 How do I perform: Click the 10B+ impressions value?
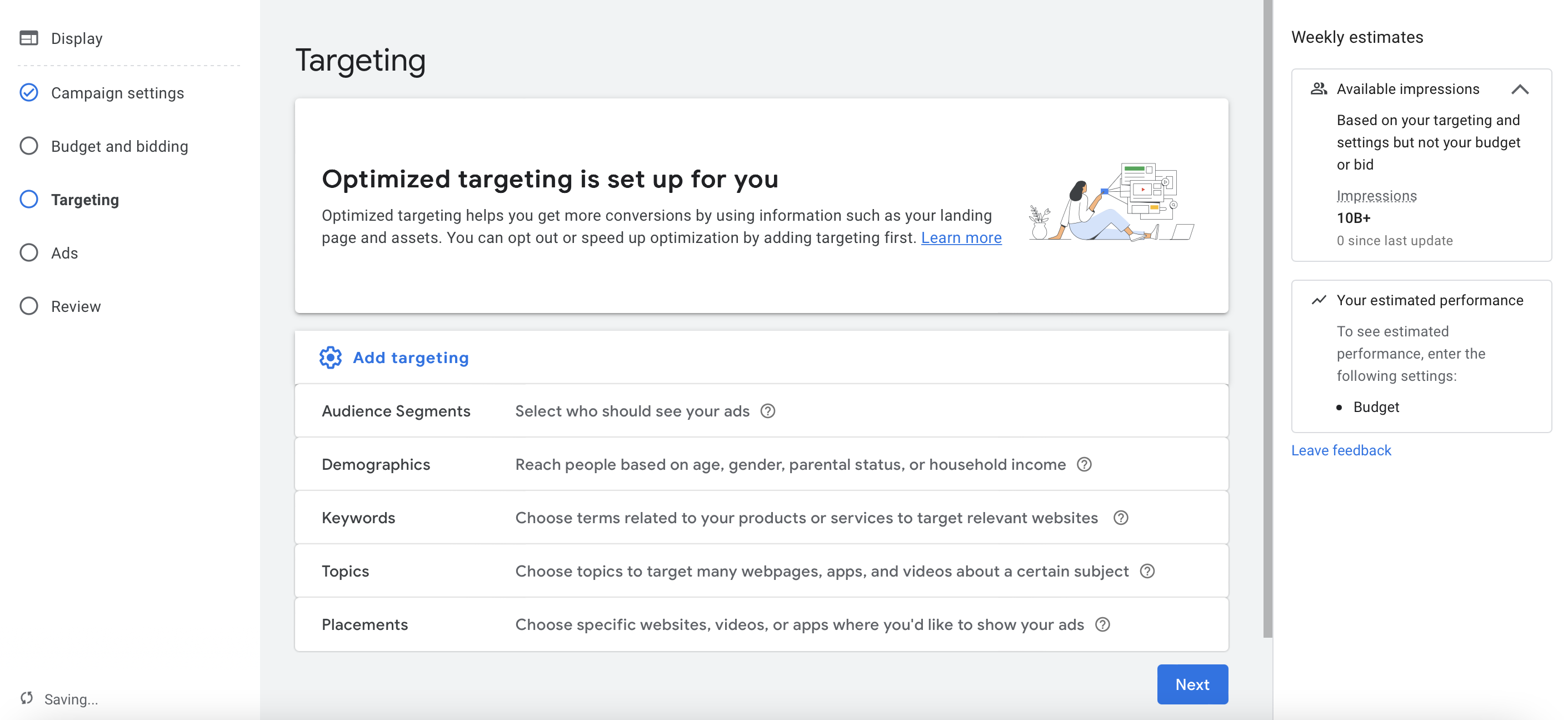(1353, 218)
